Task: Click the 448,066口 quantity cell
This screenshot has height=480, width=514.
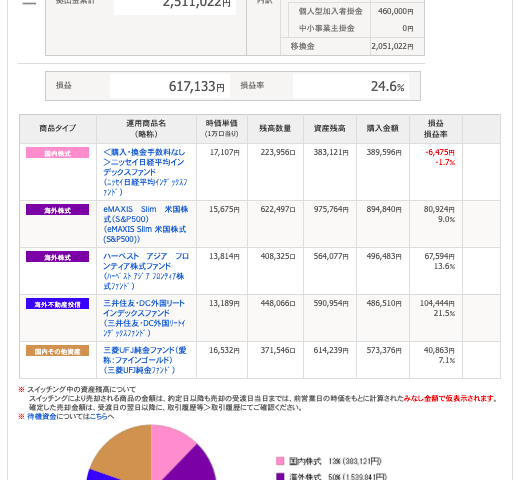Action: [x=278, y=303]
